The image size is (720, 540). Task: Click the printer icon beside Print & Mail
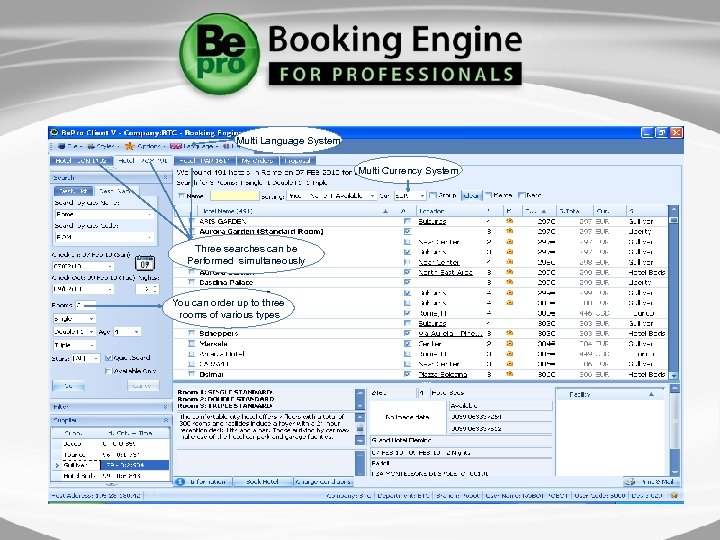pyautogui.click(x=631, y=482)
